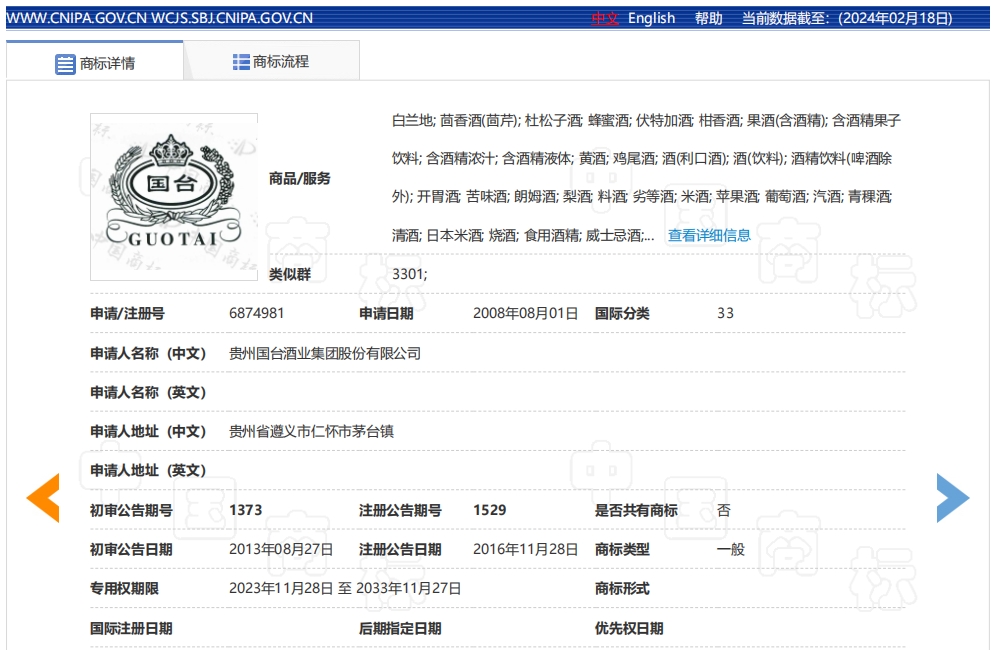Click the list icon on 商标流程 tab

241,62
